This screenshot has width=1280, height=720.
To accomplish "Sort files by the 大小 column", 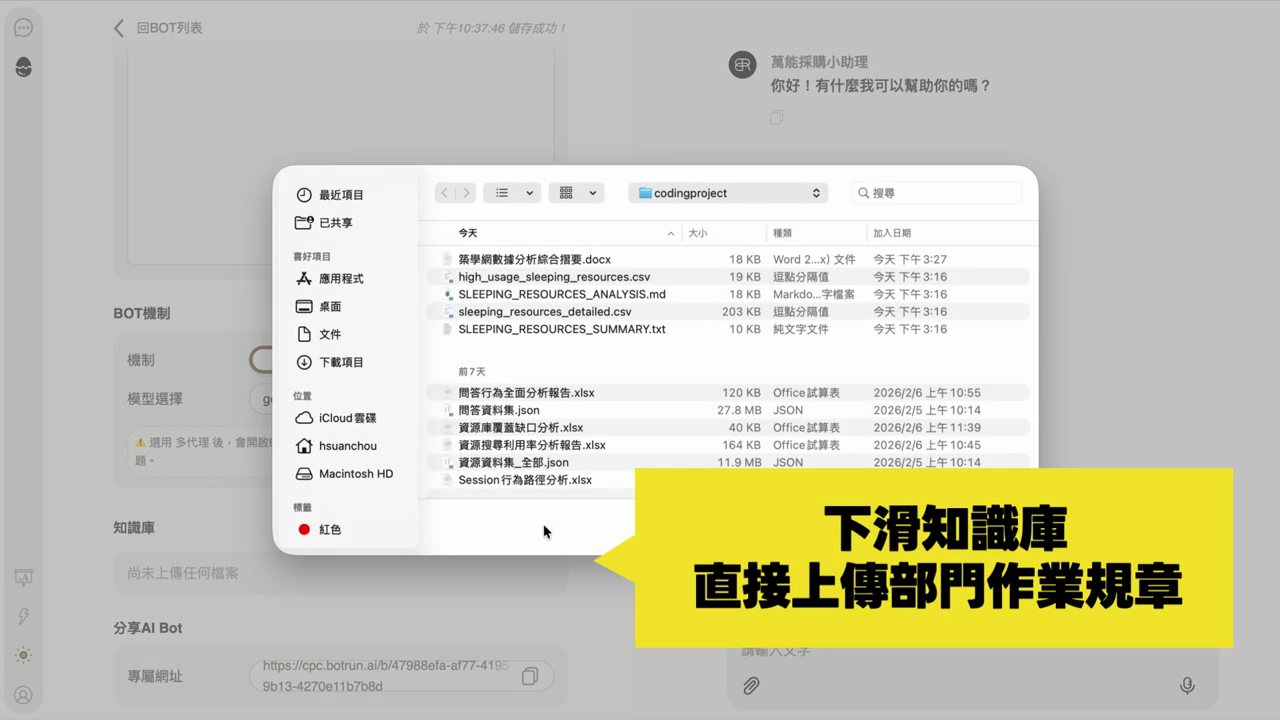I will 697,233.
